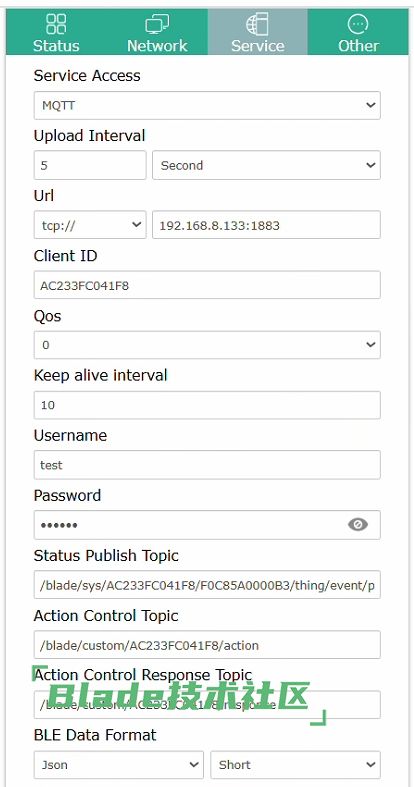Screen dimensions: 414x787
Task: Click the Keep alive interval field
Action: tap(207, 405)
